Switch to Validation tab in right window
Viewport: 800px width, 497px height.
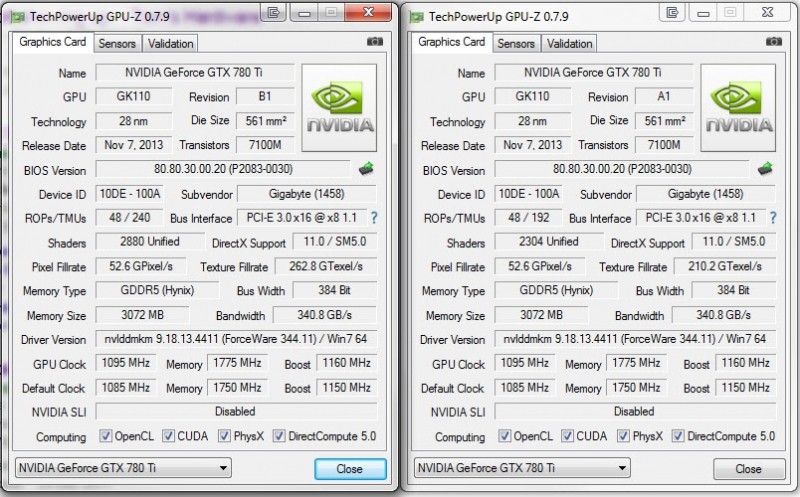(569, 44)
